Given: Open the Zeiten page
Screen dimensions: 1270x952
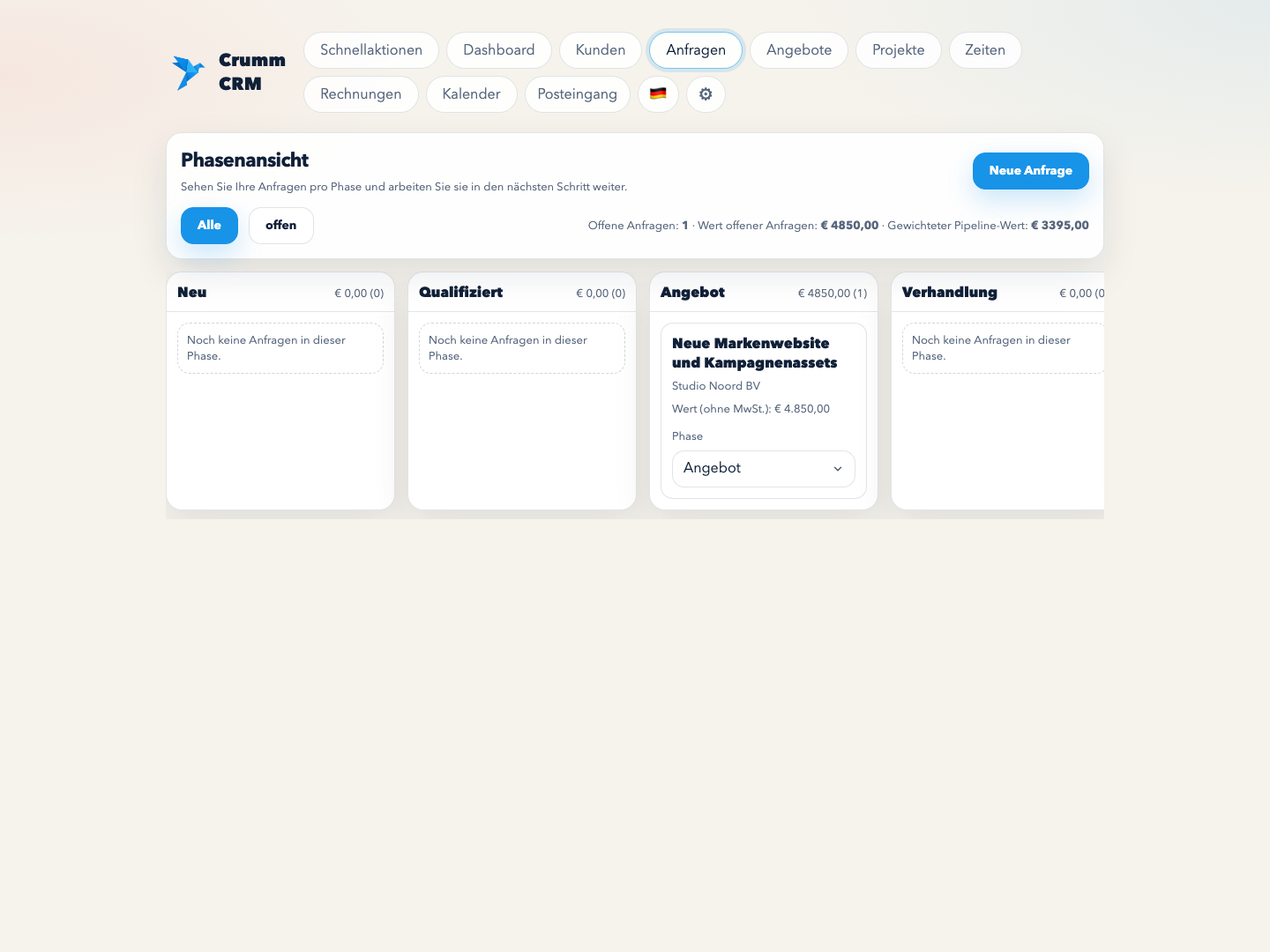Looking at the screenshot, I should (985, 50).
